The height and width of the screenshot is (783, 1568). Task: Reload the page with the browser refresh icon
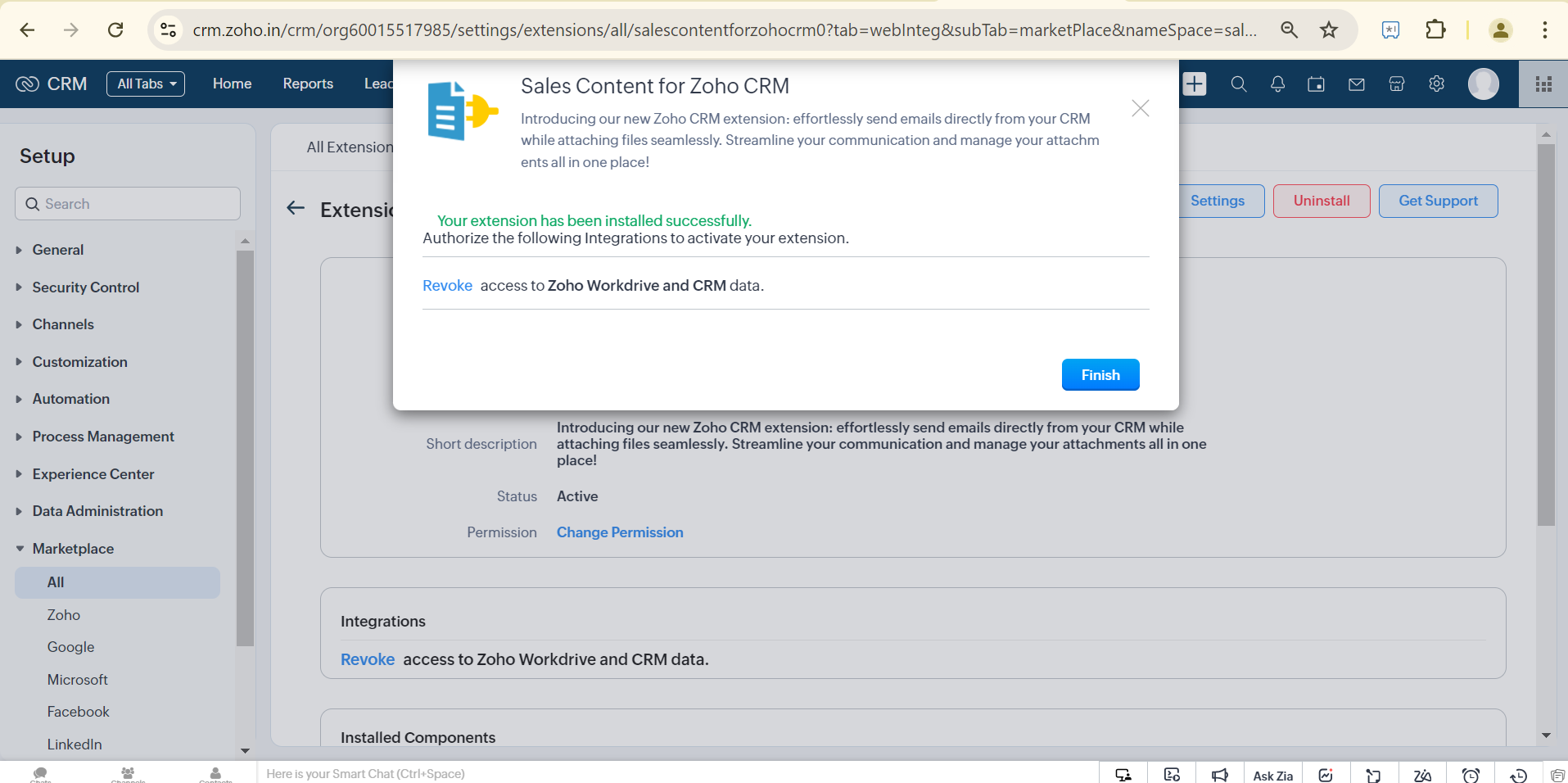tap(115, 30)
